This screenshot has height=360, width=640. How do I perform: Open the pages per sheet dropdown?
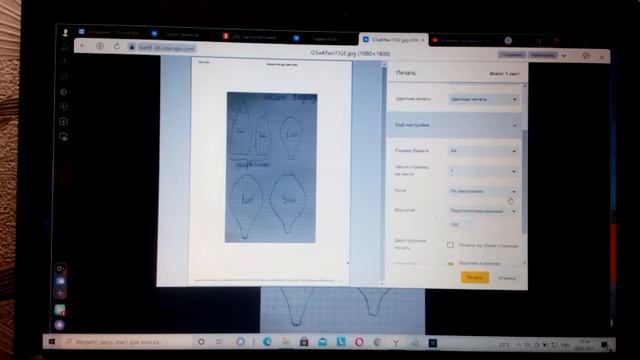483,171
